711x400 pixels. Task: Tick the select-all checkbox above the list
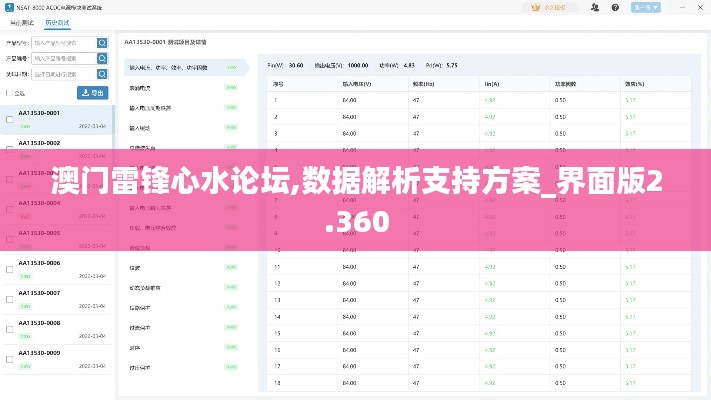tap(9, 93)
